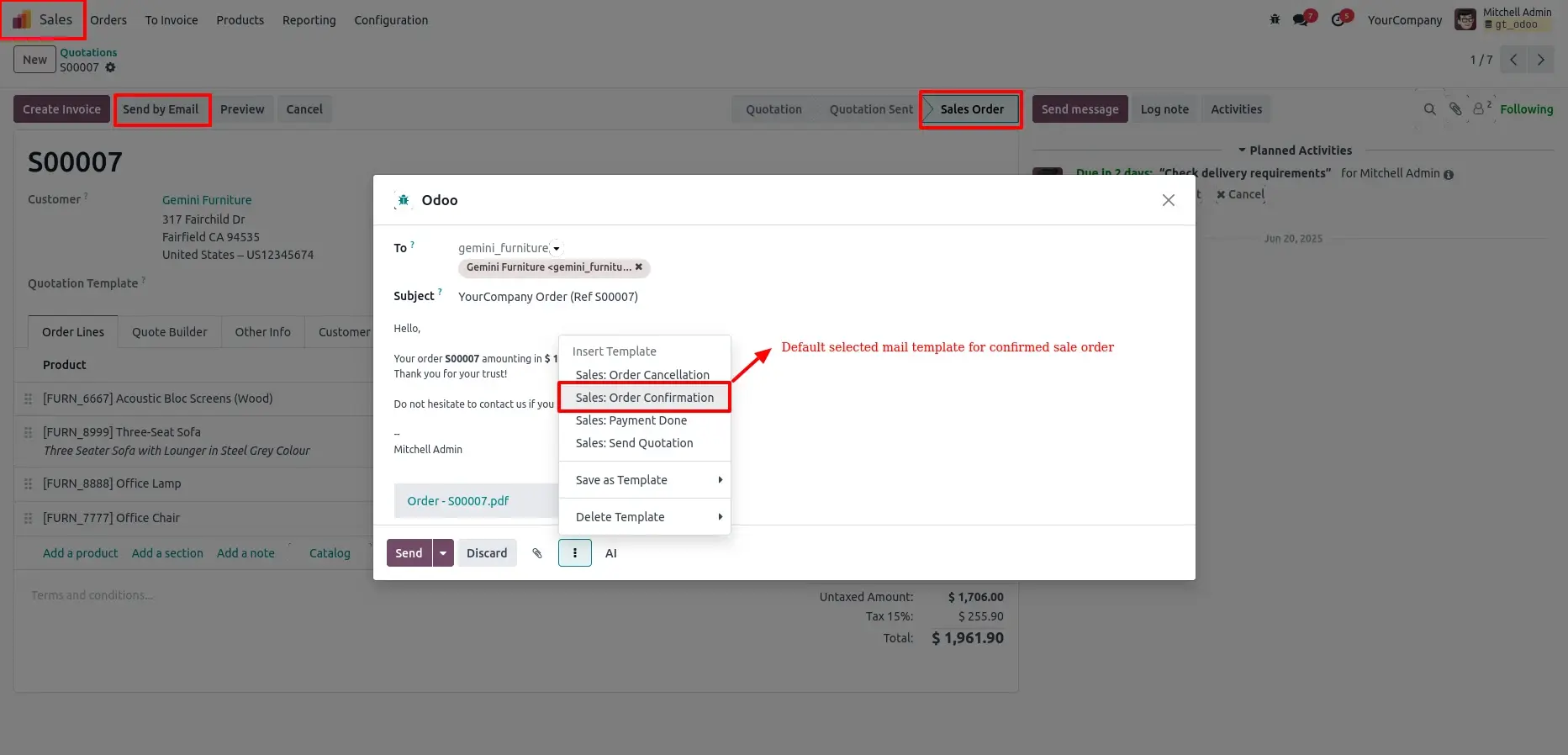Viewport: 1568px width, 755px height.
Task: Click the chatter attachments paperclip icon
Action: coord(1455,109)
